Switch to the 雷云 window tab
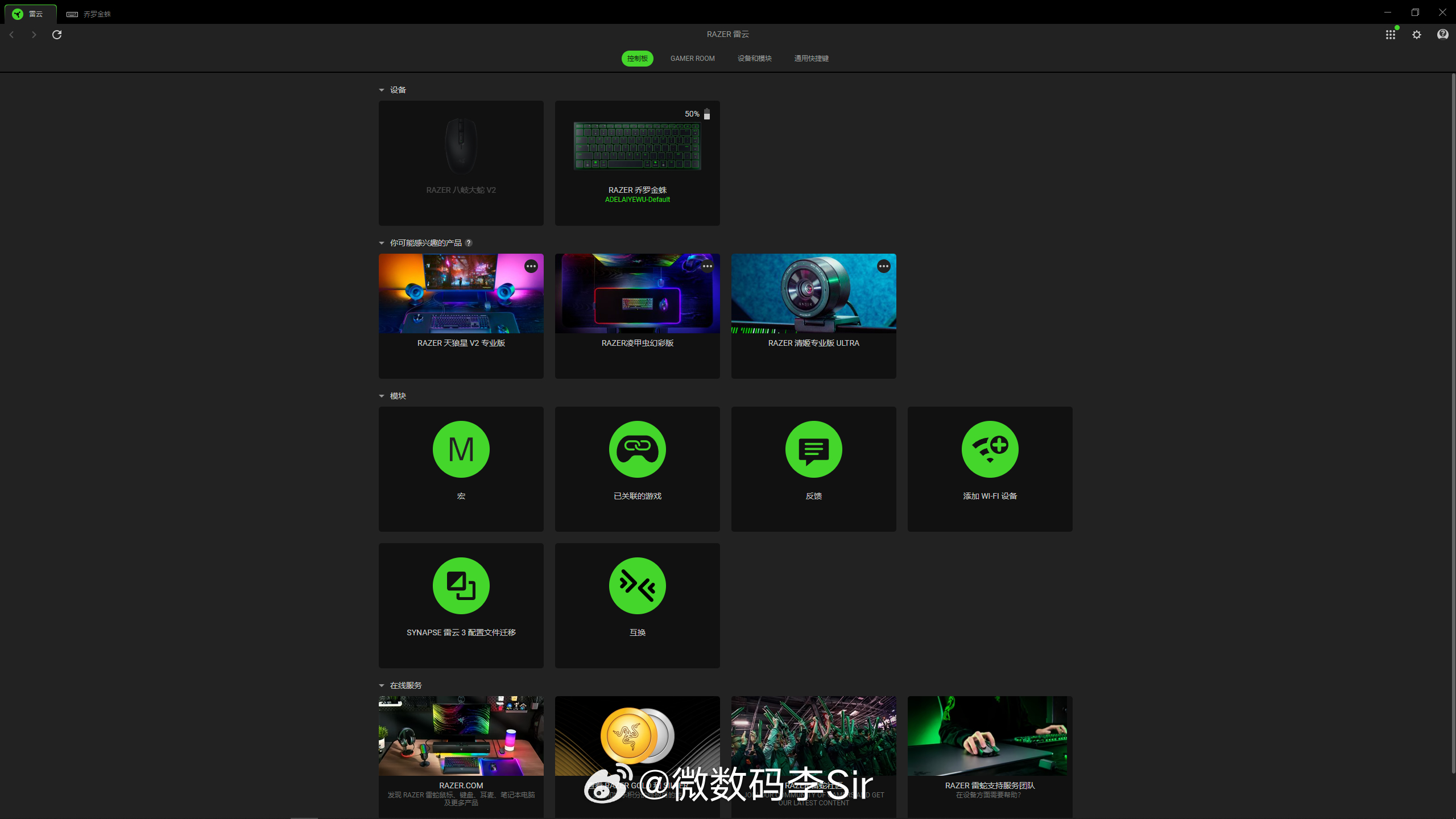1456x819 pixels. point(31,14)
